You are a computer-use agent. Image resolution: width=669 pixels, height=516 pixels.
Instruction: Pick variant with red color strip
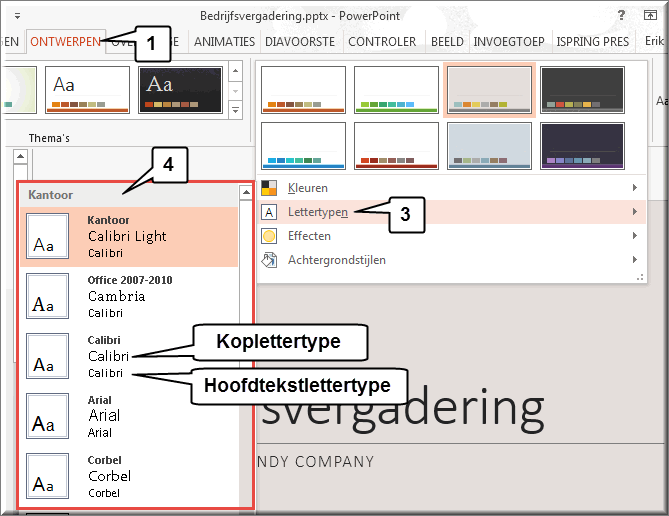(396, 146)
